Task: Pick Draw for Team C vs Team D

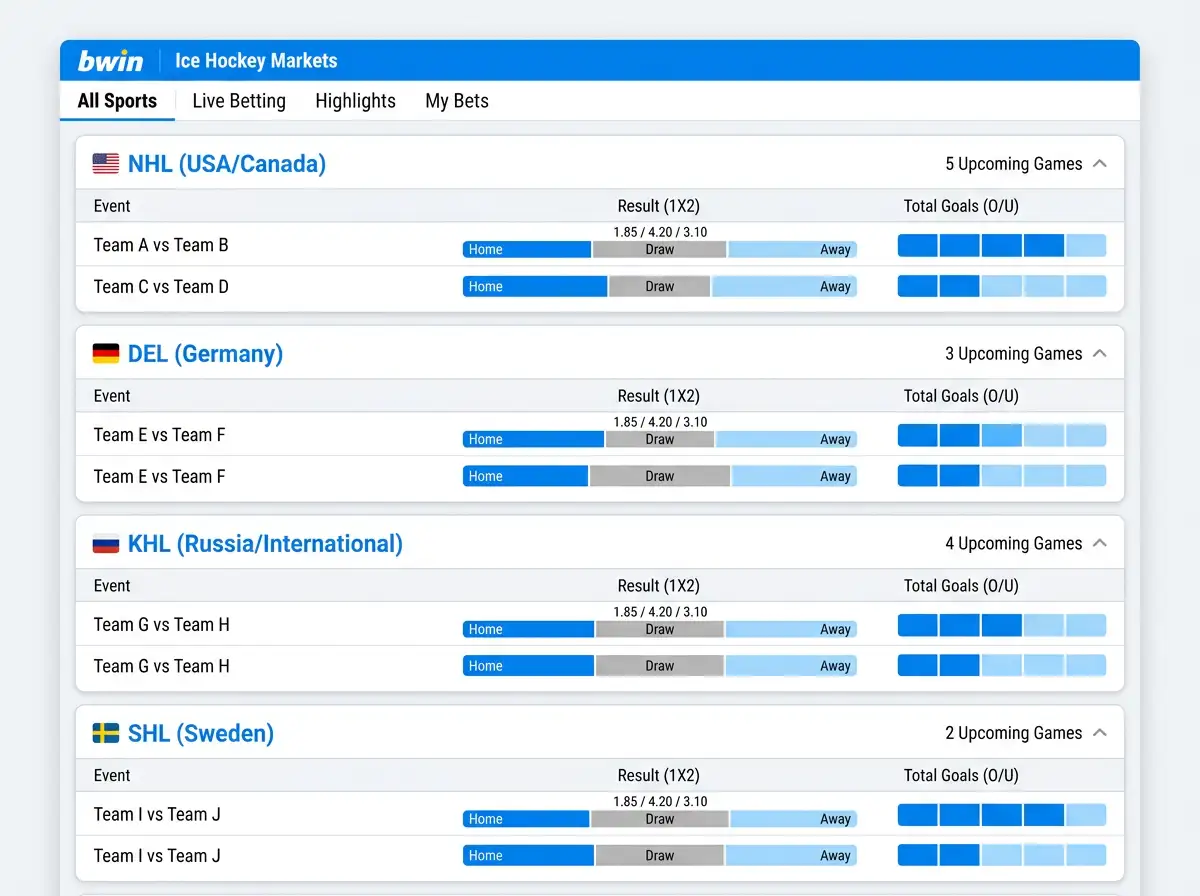Action: pos(660,287)
